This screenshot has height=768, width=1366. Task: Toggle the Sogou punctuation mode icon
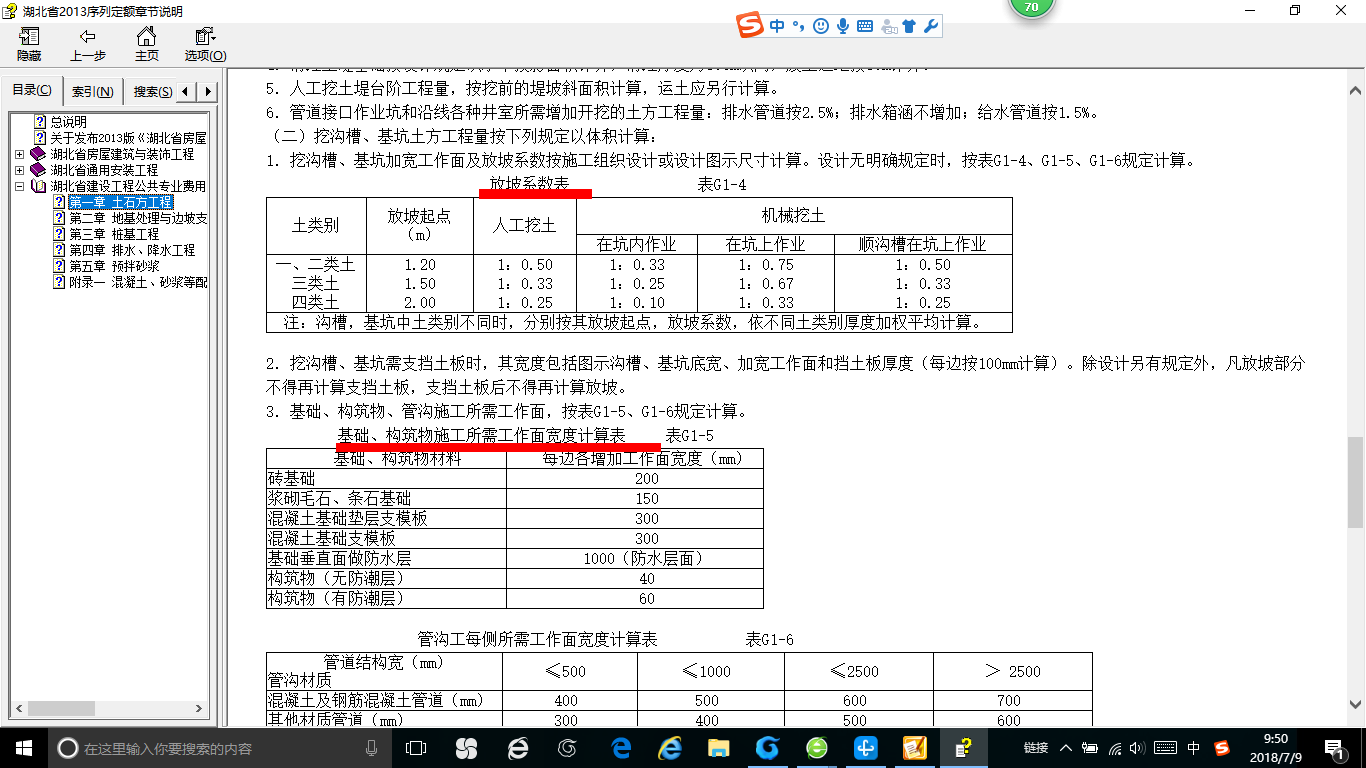tap(797, 27)
